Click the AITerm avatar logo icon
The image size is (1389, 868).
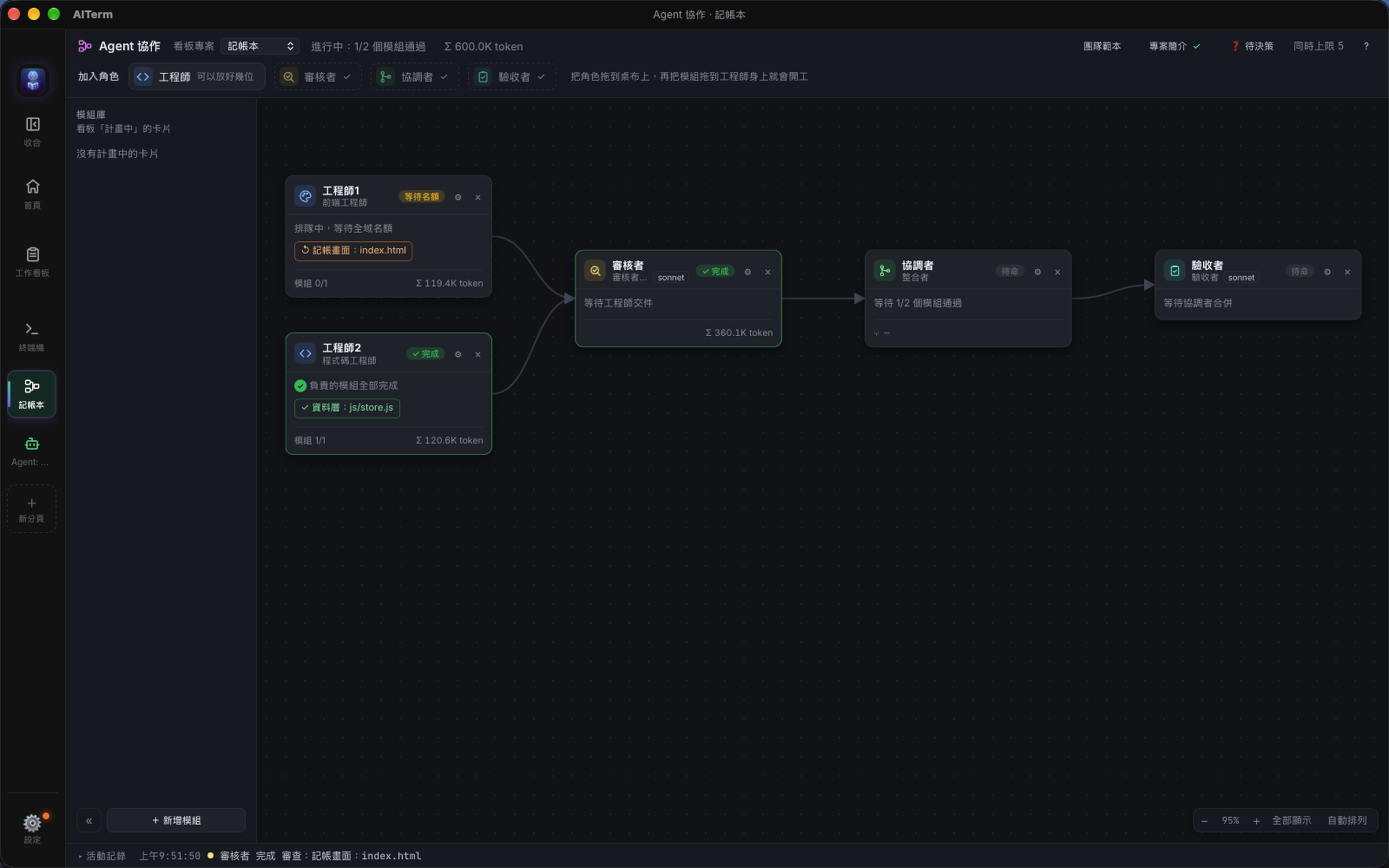click(x=33, y=80)
